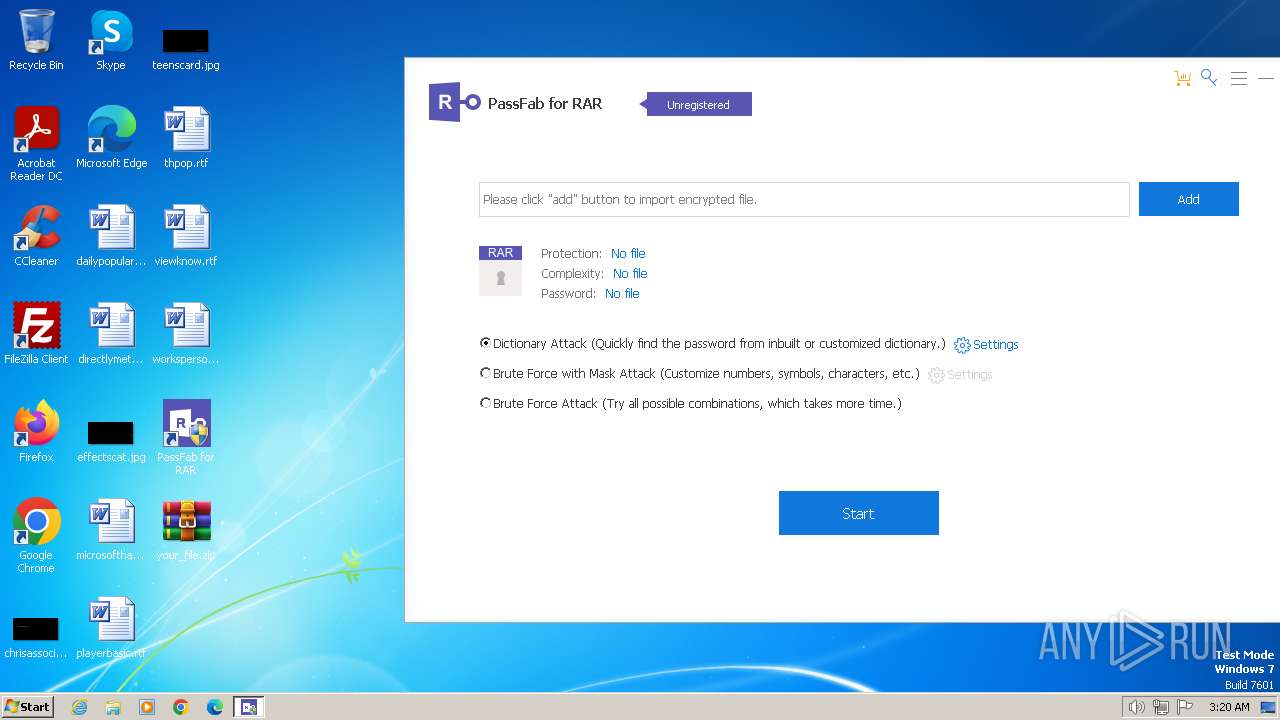Open Chrome from the taskbar
Screen dimensions: 1280x720
tap(181, 707)
